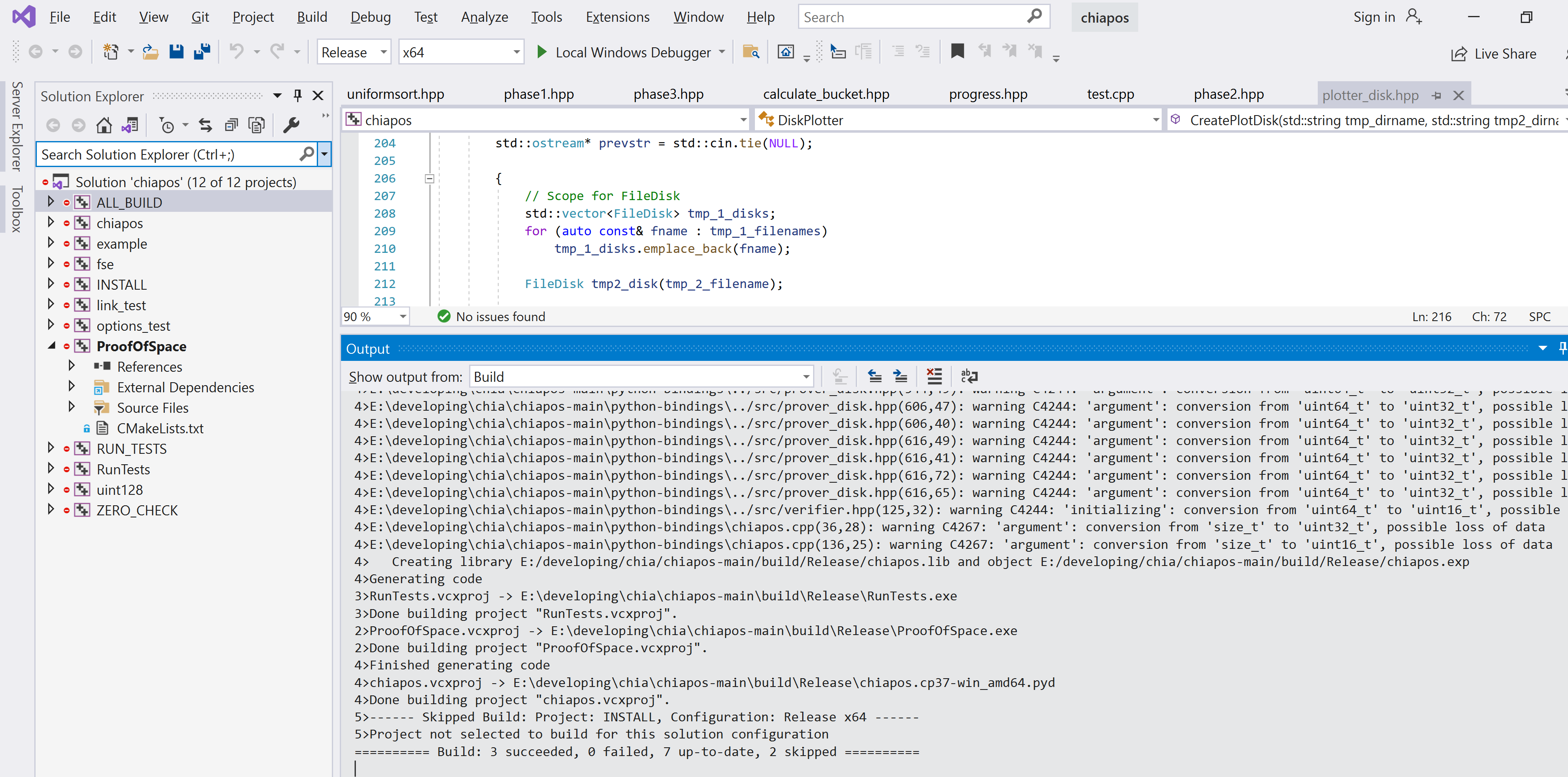Click the Solution Explorer Home icon
The height and width of the screenshot is (777, 1568).
(x=104, y=126)
